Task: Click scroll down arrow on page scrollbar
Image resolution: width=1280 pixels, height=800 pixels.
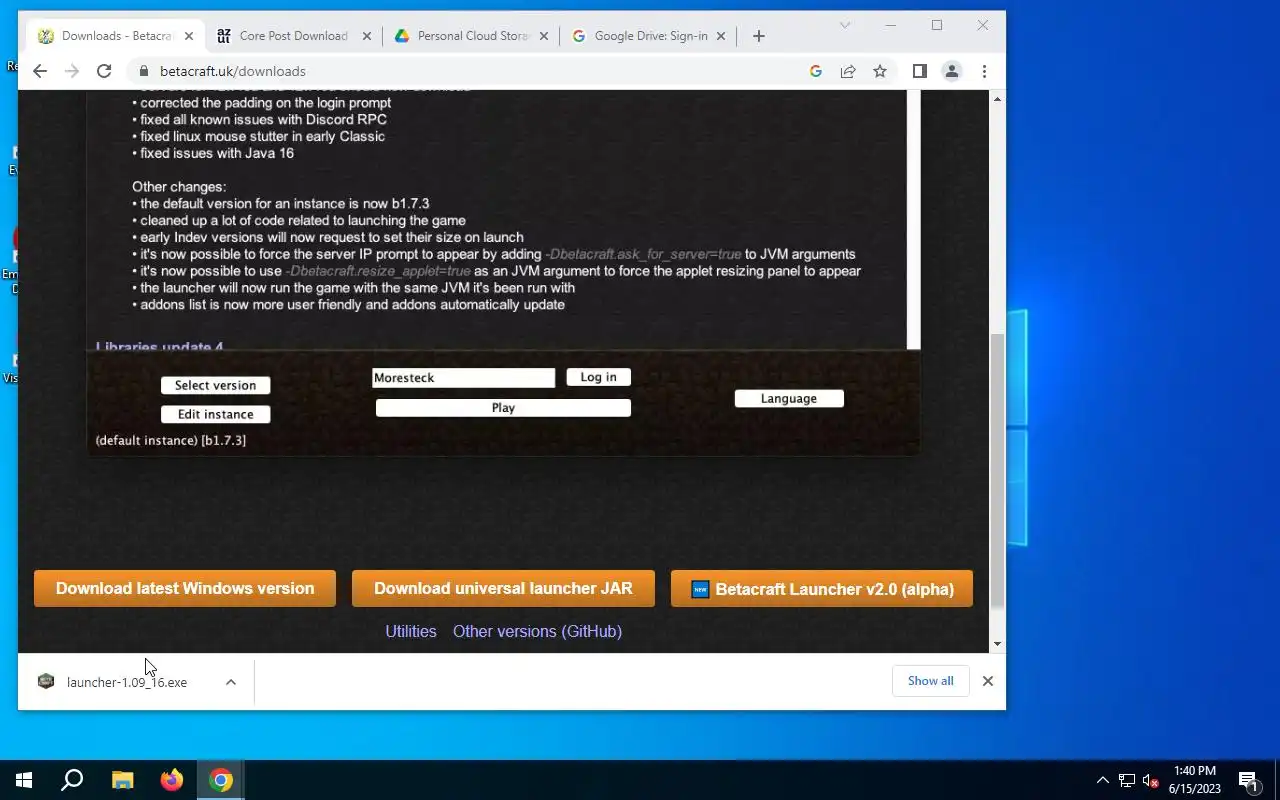Action: tap(997, 645)
